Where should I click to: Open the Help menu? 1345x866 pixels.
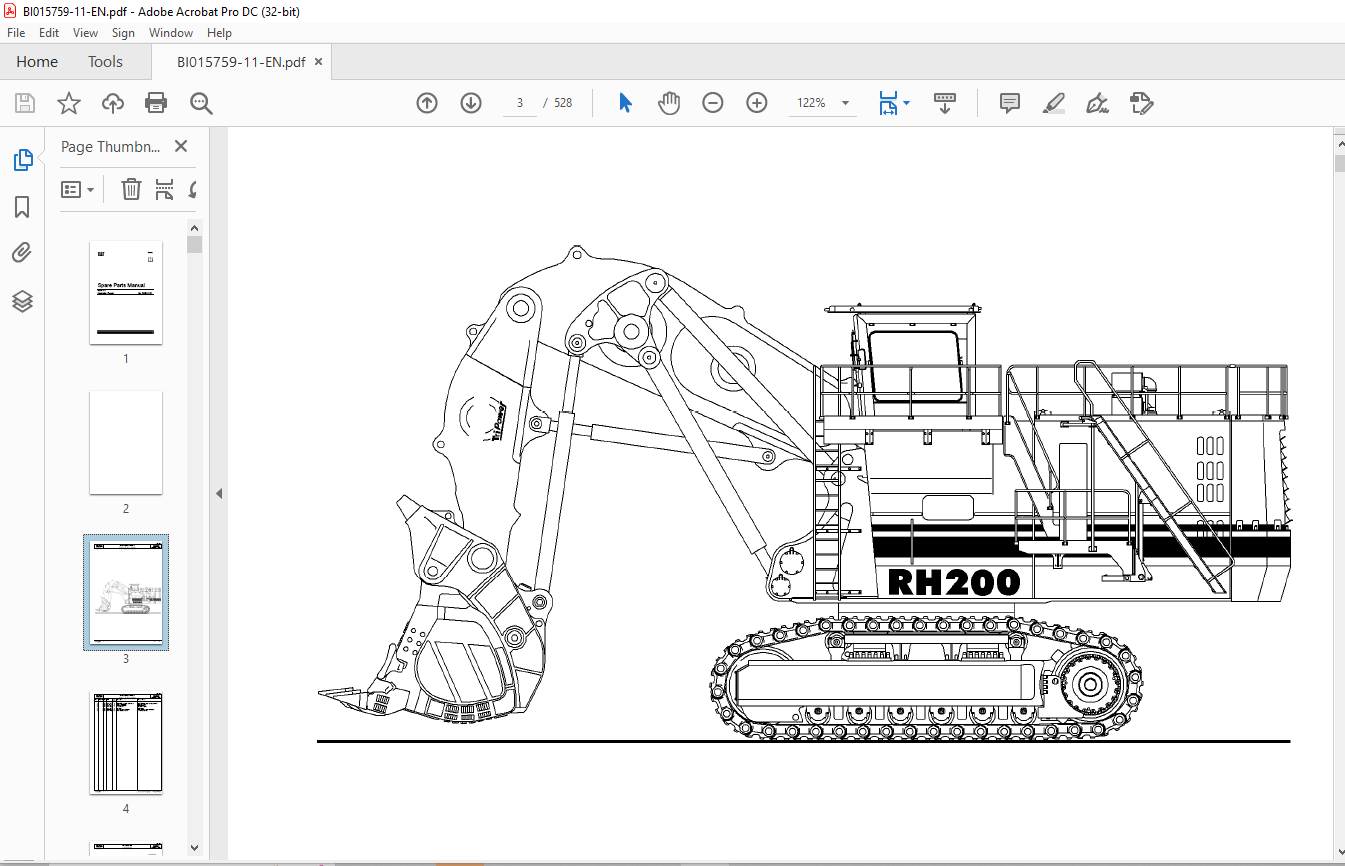[219, 33]
